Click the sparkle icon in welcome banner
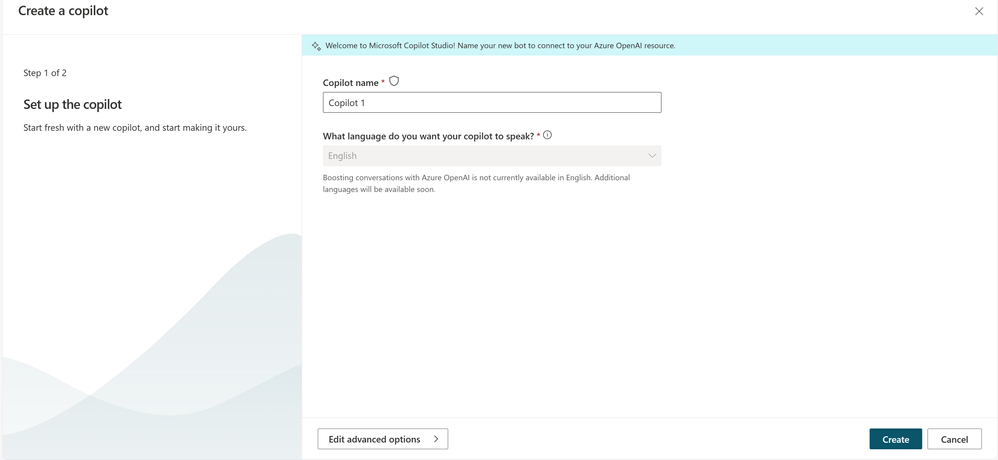The height and width of the screenshot is (460, 998). (316, 46)
